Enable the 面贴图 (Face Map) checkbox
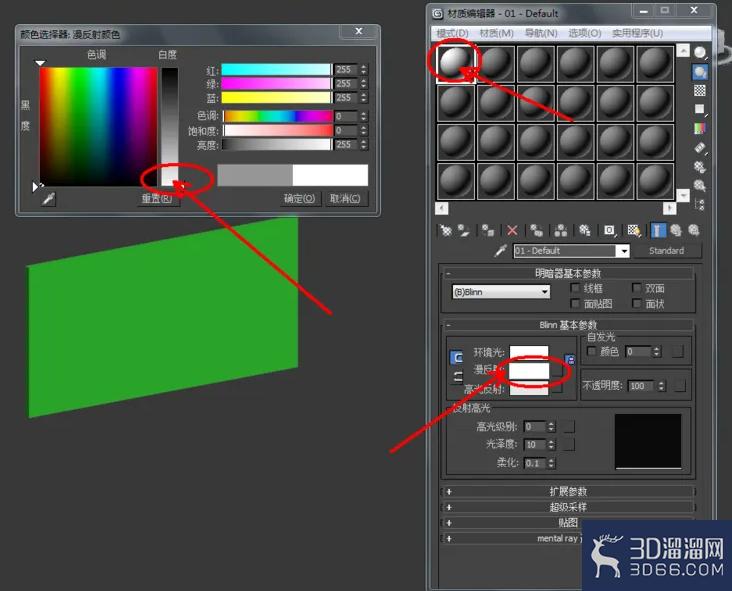The width and height of the screenshot is (732, 591). coord(575,303)
